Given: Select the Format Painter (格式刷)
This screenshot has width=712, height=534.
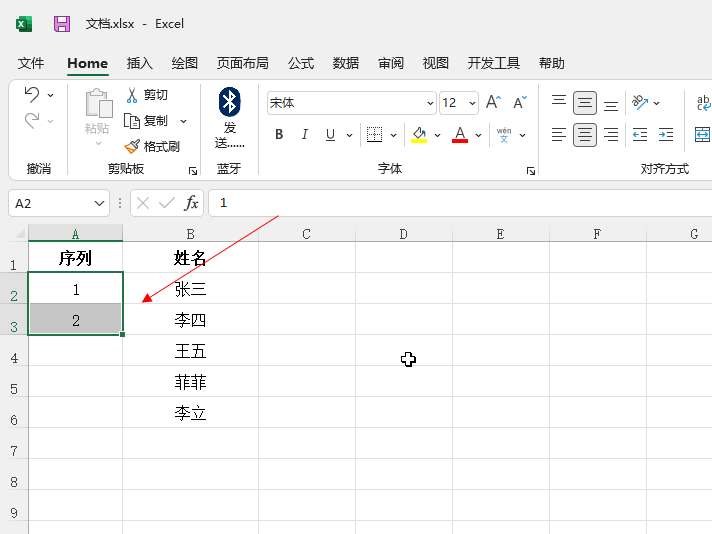Looking at the screenshot, I should 152,146.
